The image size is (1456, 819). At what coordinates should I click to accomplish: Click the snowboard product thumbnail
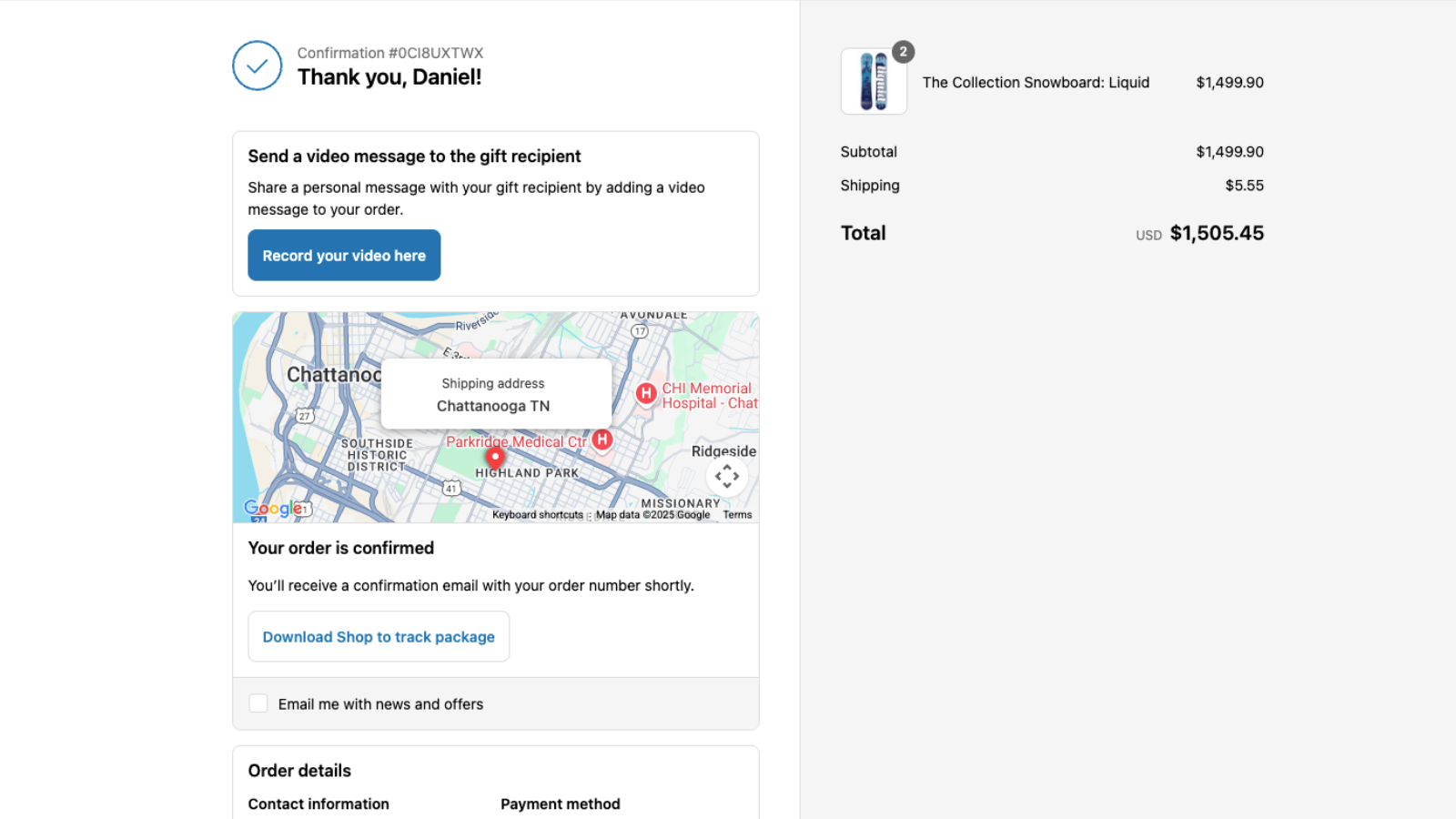tap(873, 81)
